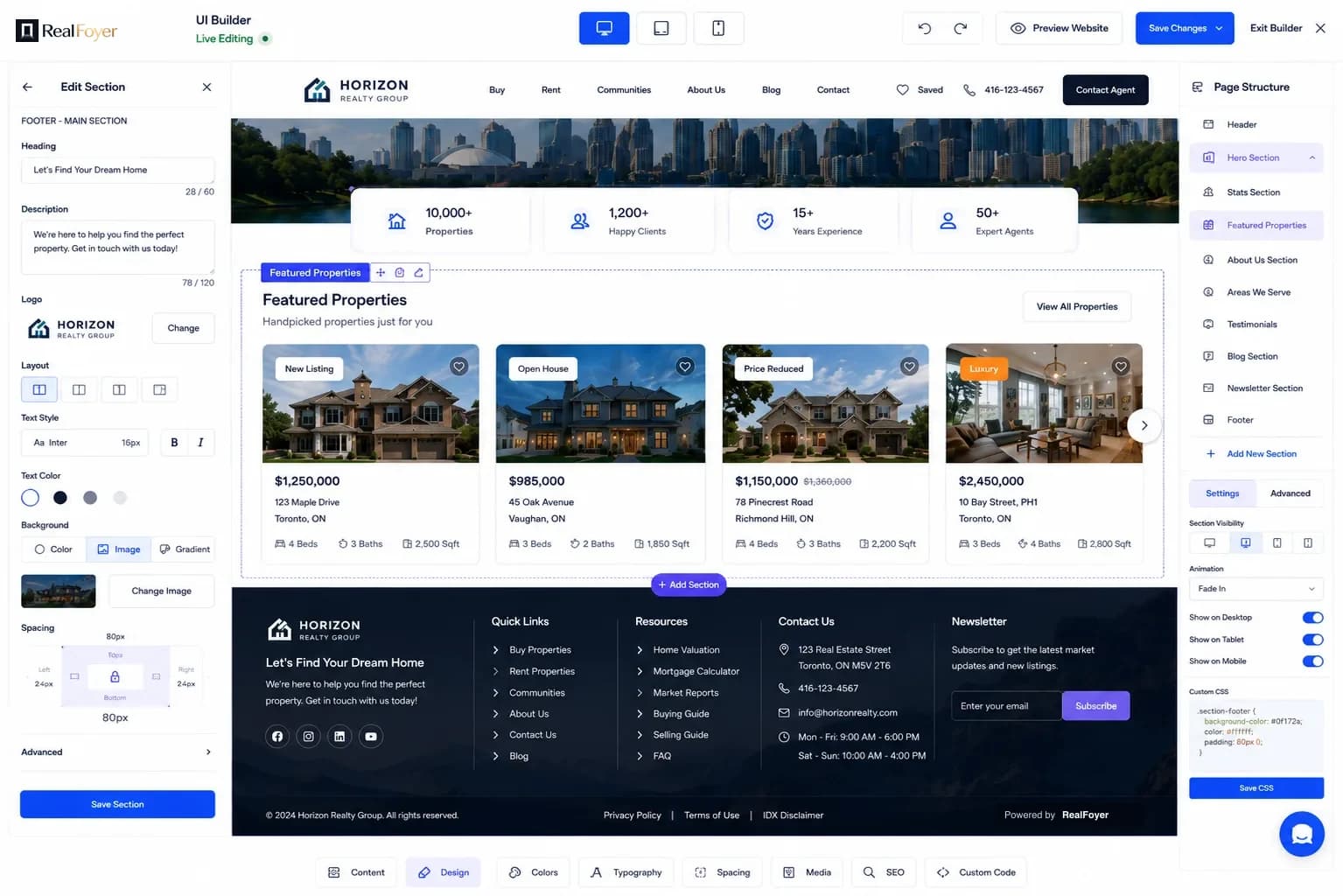Open the Content tab
1343x896 pixels.
356,872
